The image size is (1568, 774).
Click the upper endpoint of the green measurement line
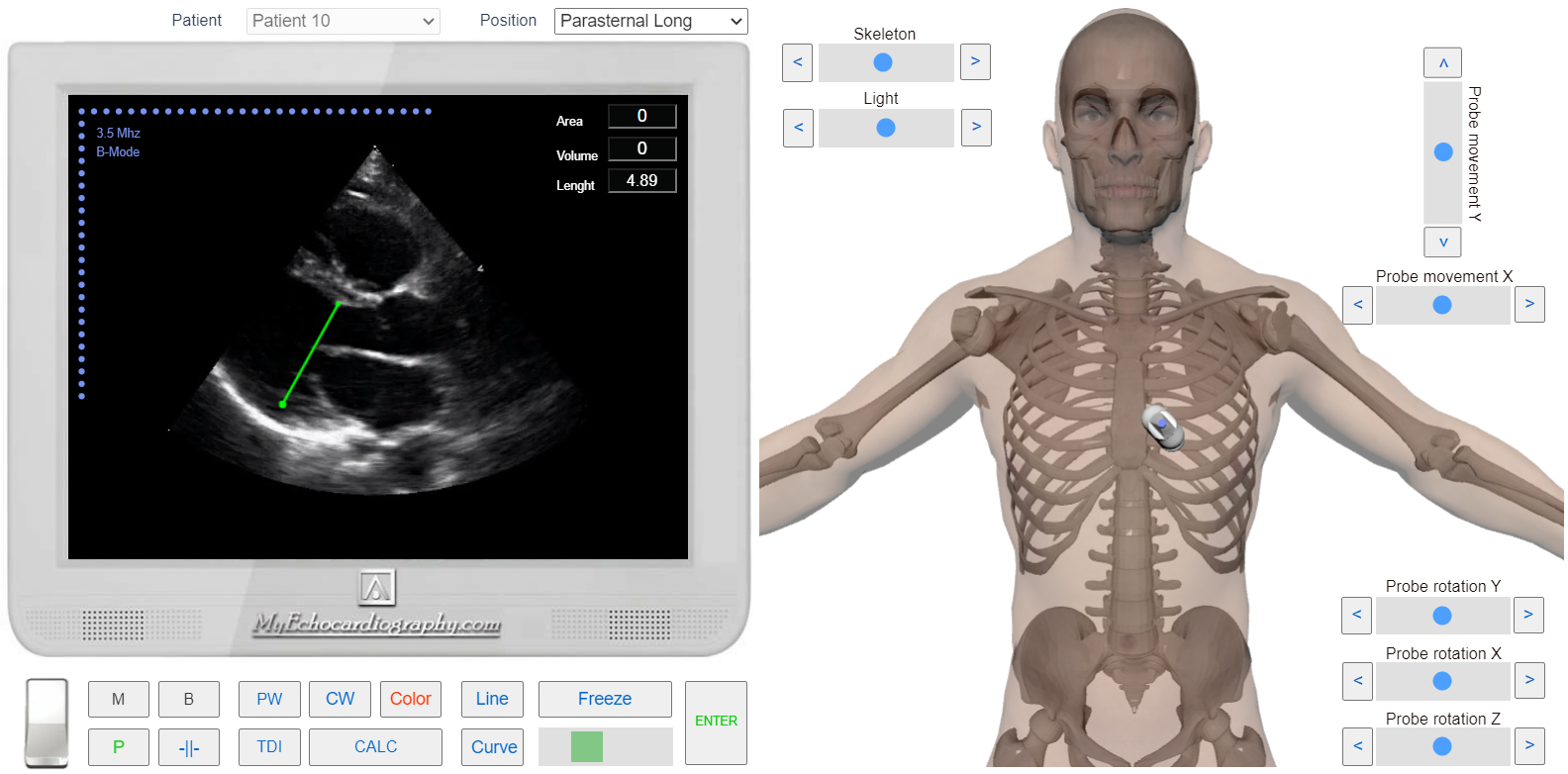coord(339,304)
